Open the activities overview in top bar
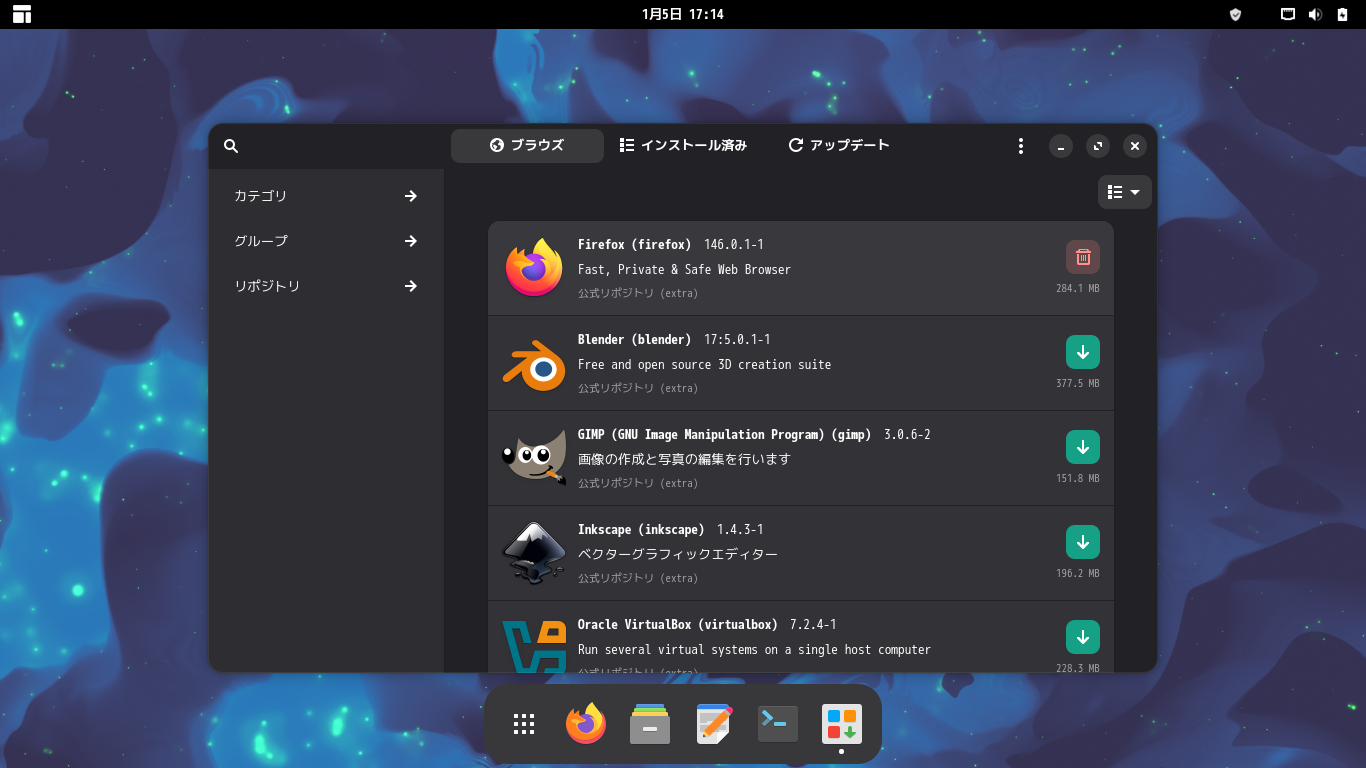Screen dimensions: 1366x768 (22, 14)
